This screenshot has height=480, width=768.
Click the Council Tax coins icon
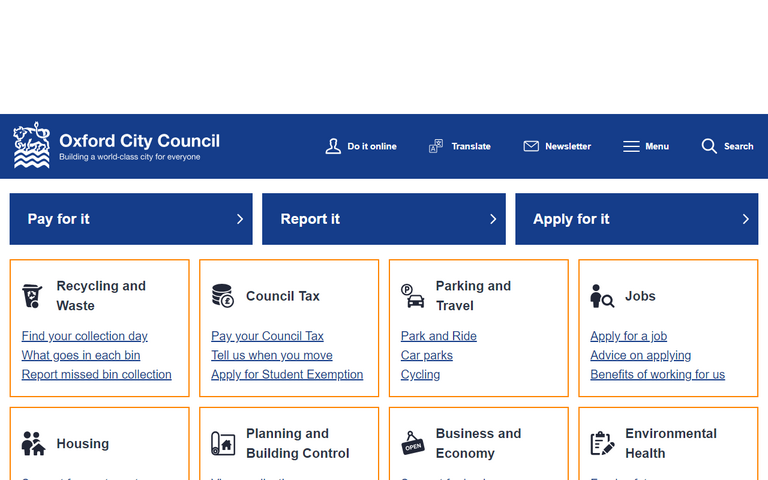tap(222, 296)
